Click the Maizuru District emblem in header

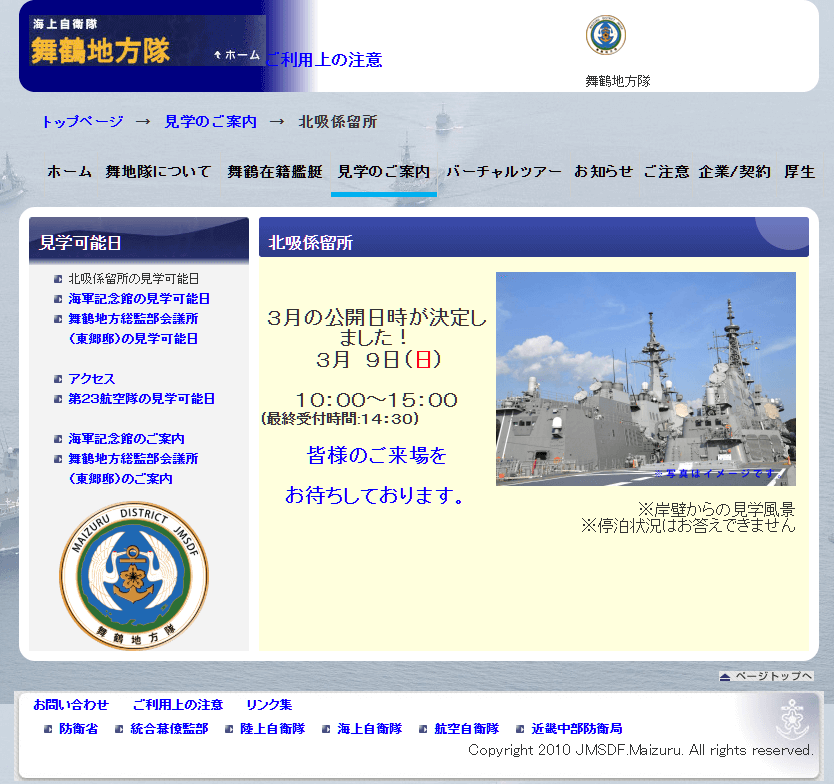point(606,35)
